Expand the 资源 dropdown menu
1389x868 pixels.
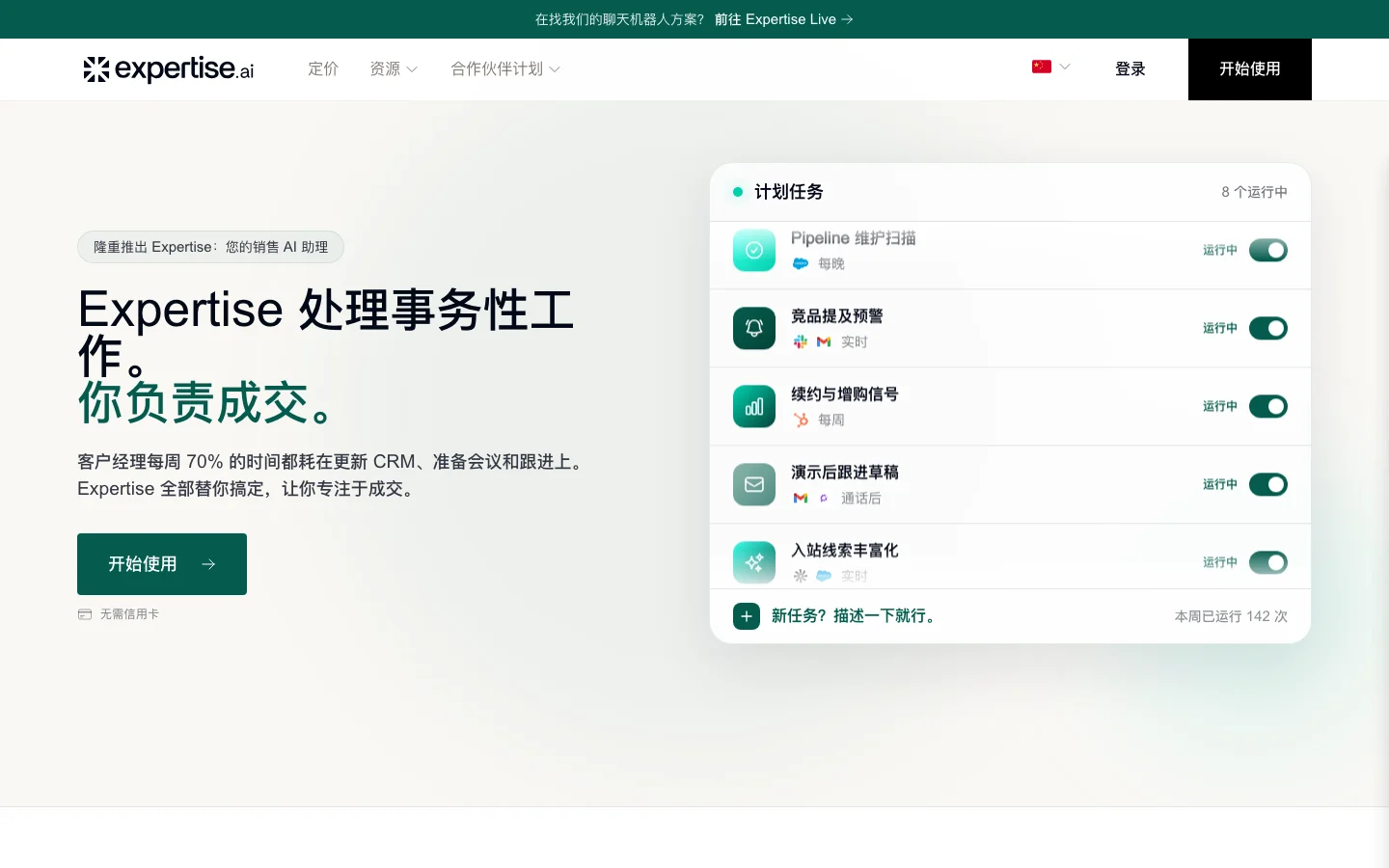[394, 68]
